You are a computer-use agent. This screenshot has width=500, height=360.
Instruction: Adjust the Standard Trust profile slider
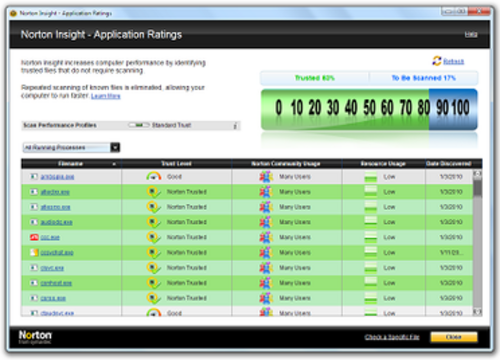[139, 125]
